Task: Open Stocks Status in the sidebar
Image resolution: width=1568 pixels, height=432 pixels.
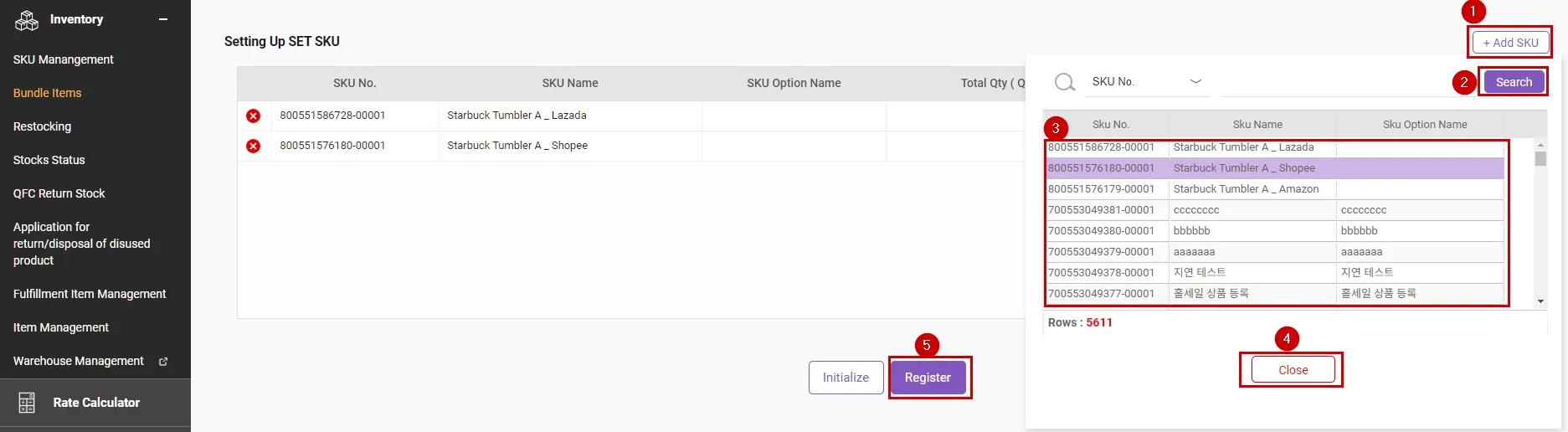Action: click(x=49, y=160)
